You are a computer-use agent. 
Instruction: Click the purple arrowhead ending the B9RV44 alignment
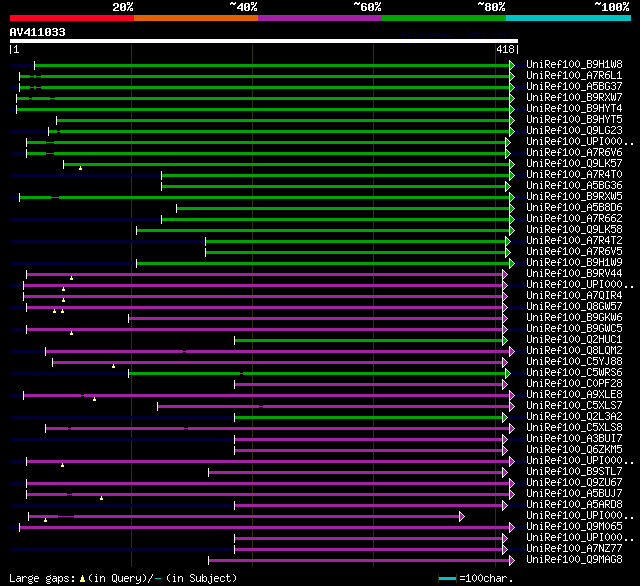pyautogui.click(x=505, y=274)
